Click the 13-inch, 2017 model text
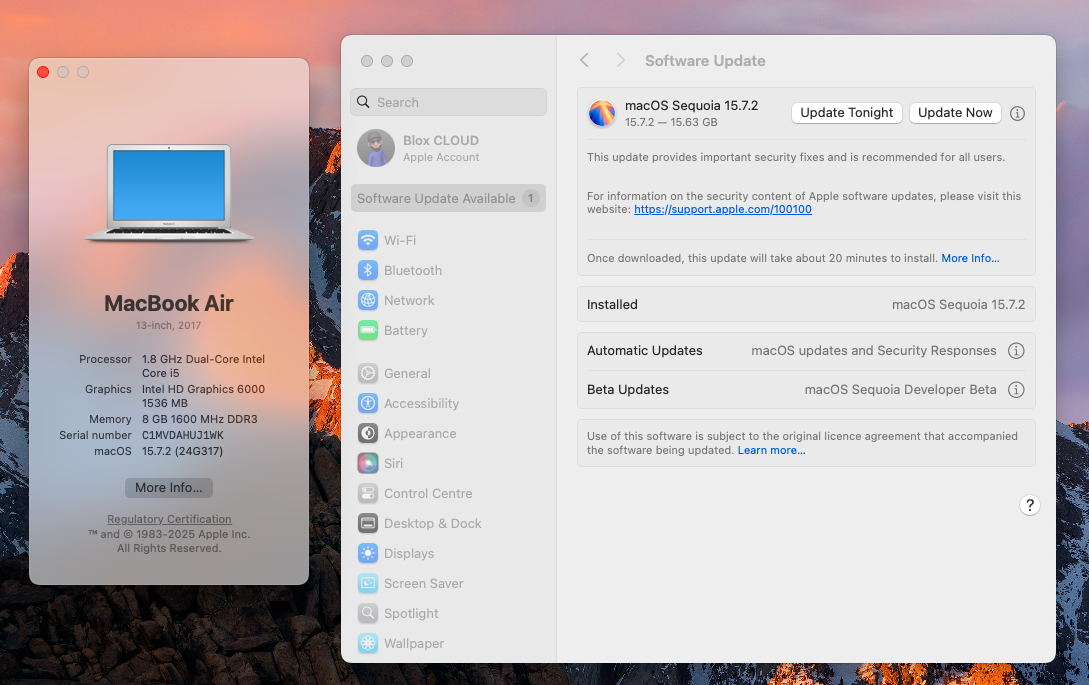This screenshot has height=685, width=1089. click(169, 325)
